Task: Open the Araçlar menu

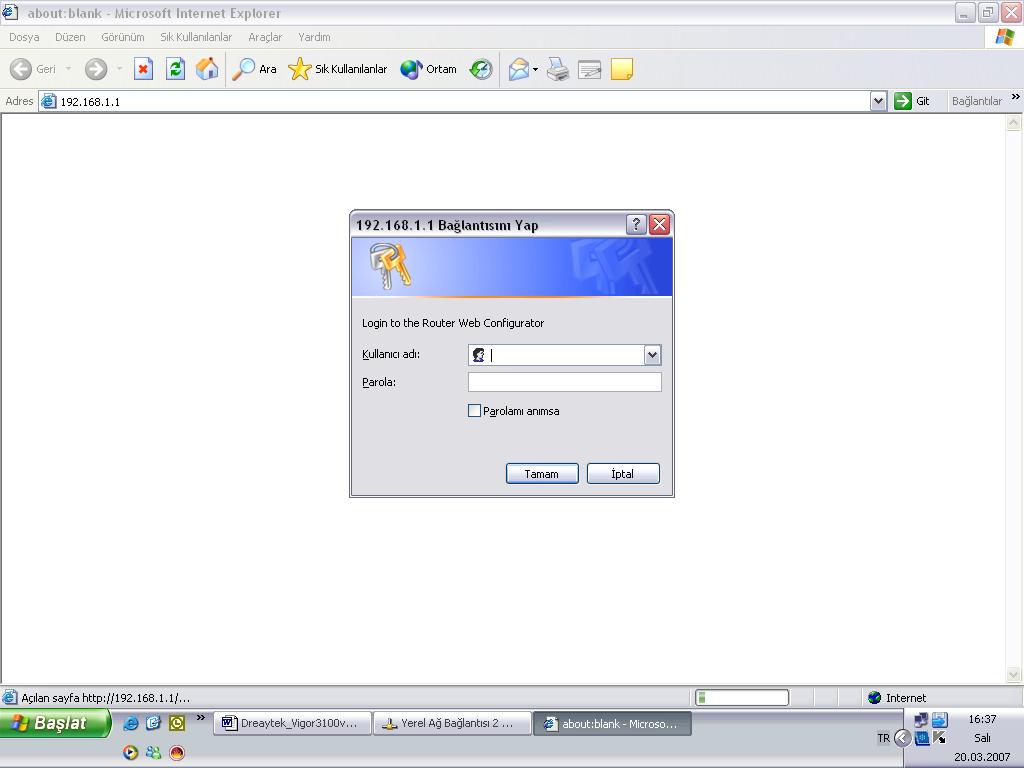Action: 265,37
